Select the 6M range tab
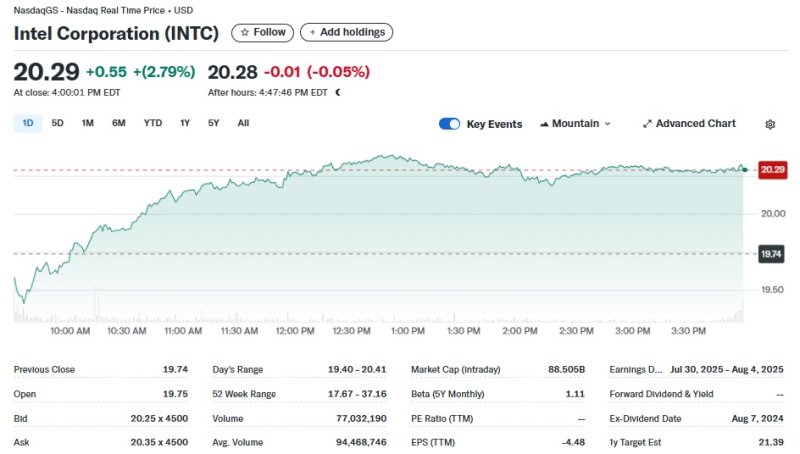800x454 pixels. point(119,123)
